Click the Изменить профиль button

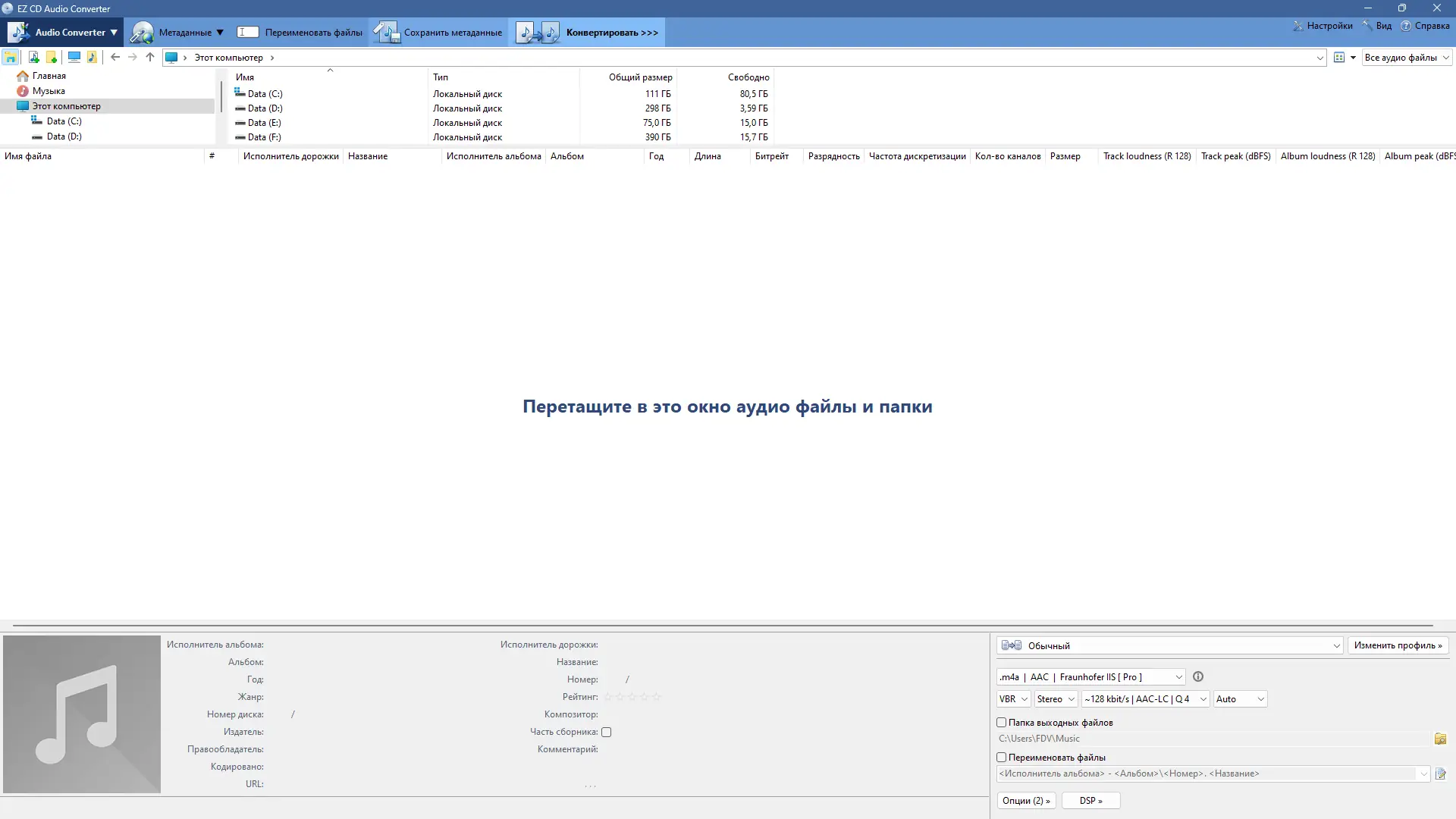click(x=1398, y=645)
